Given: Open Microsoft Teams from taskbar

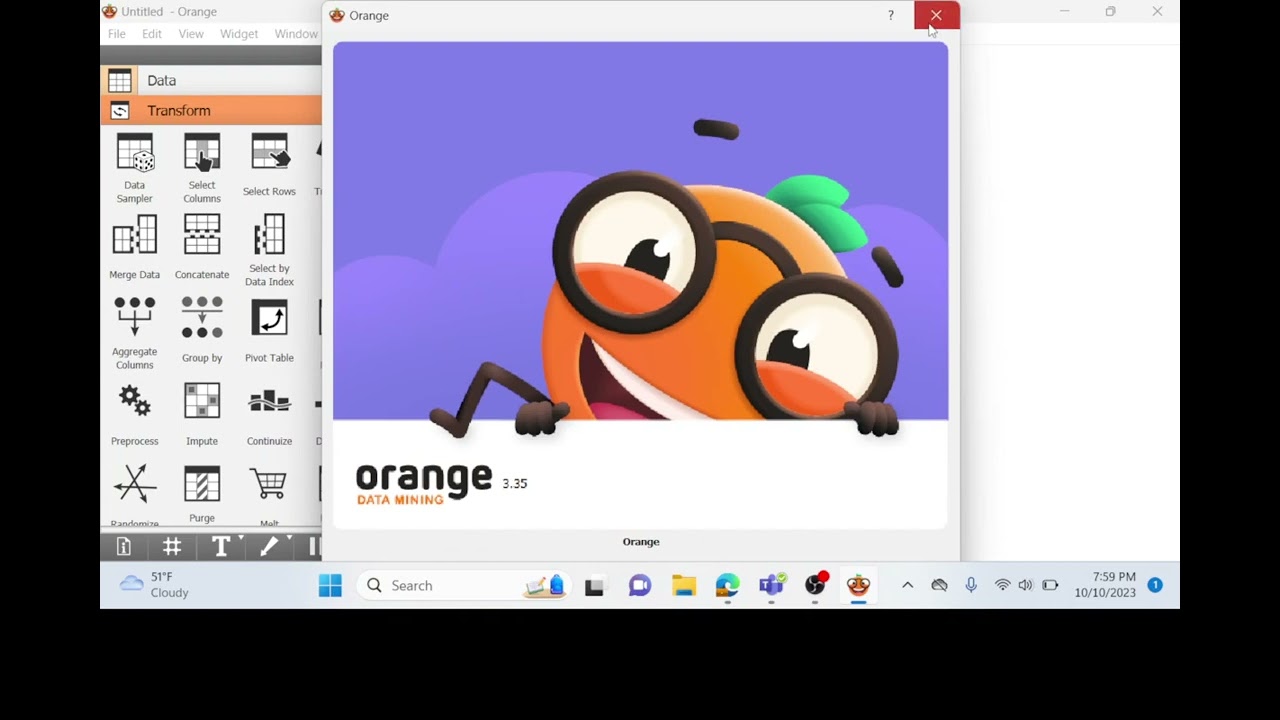Looking at the screenshot, I should 771,586.
